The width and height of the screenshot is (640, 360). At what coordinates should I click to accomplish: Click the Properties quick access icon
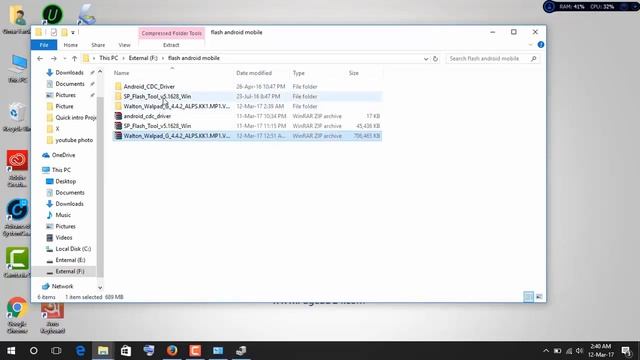point(53,32)
